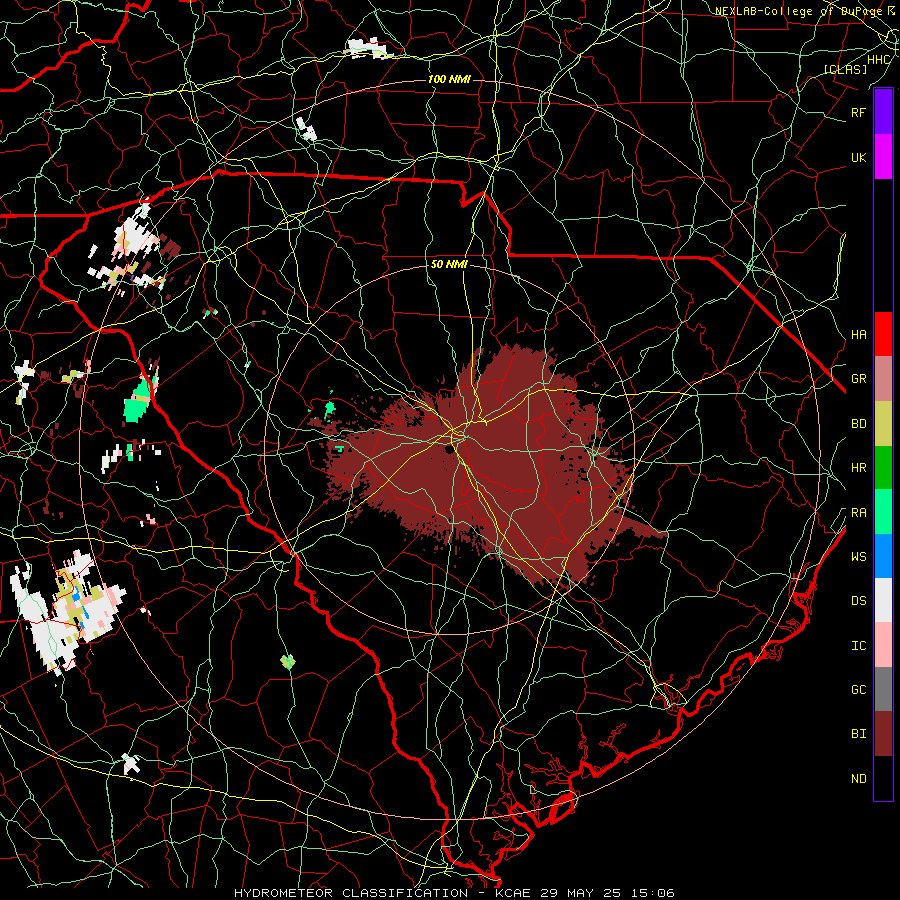Click the 'GC' legend label

[858, 690]
